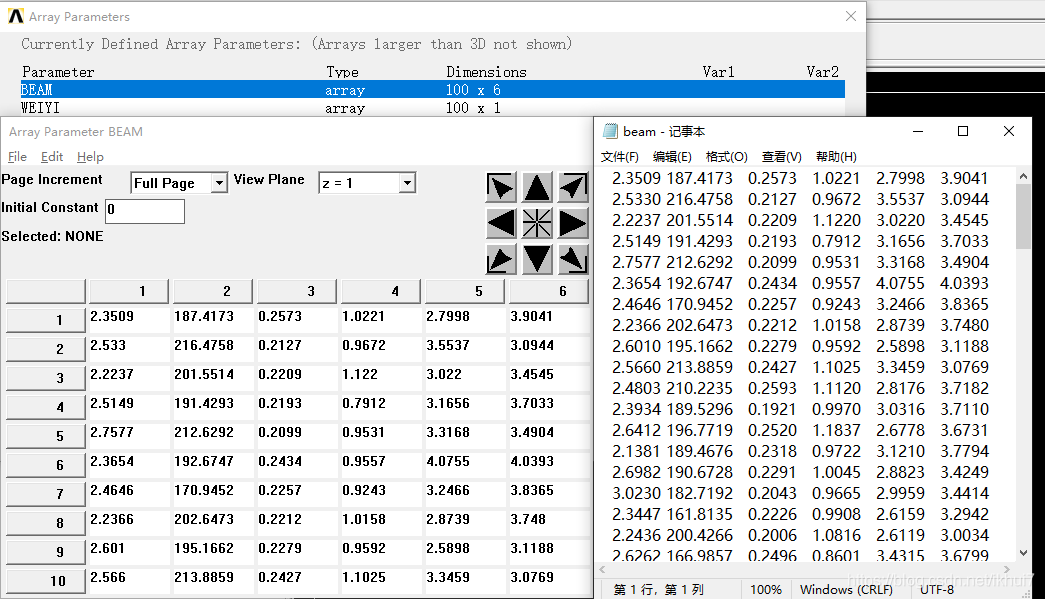Click the ANSYS logo in Array Parameters title
The width and height of the screenshot is (1045, 599).
pyautogui.click(x=16, y=16)
